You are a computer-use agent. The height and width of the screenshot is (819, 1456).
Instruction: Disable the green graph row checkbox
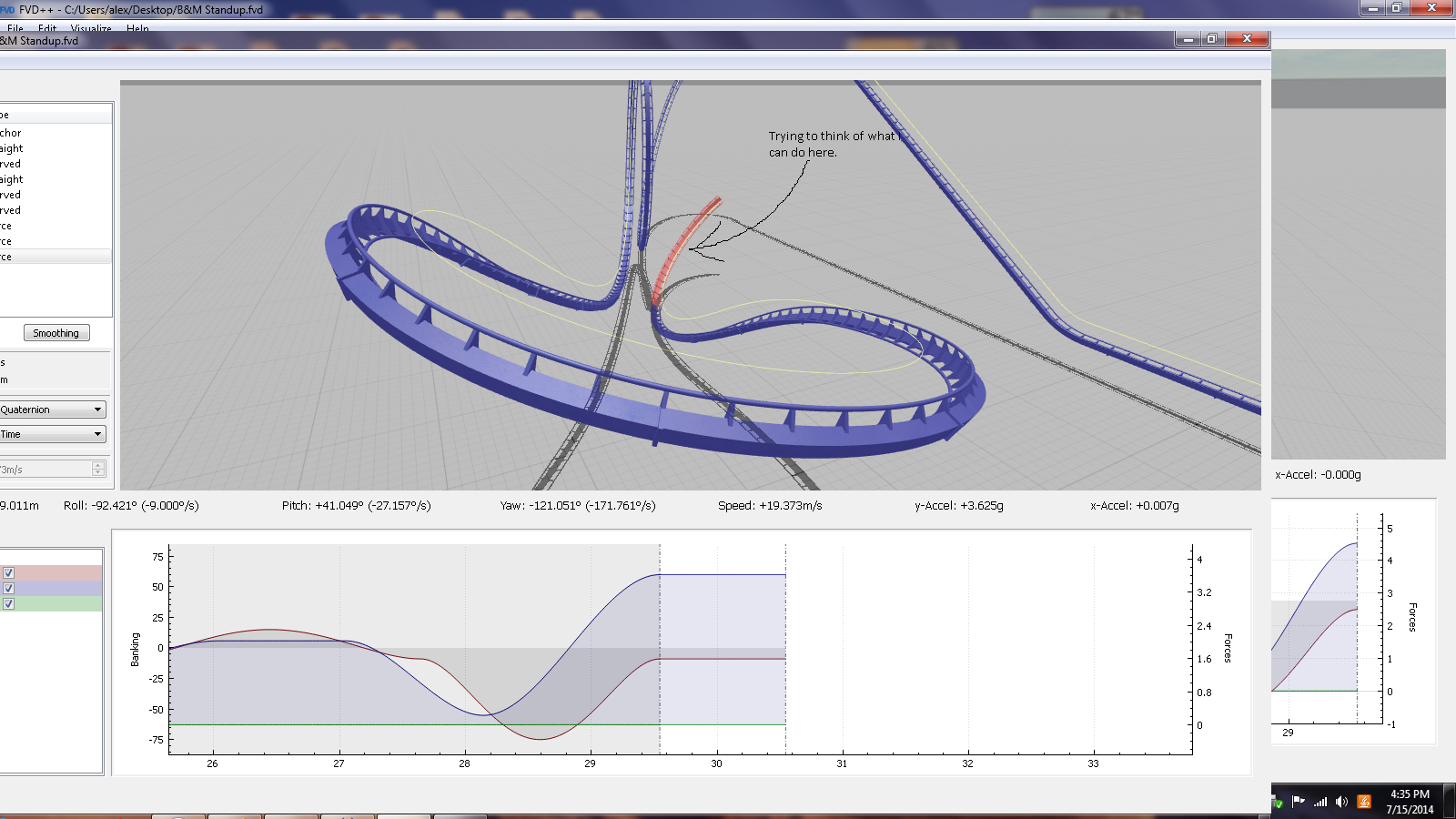8,604
